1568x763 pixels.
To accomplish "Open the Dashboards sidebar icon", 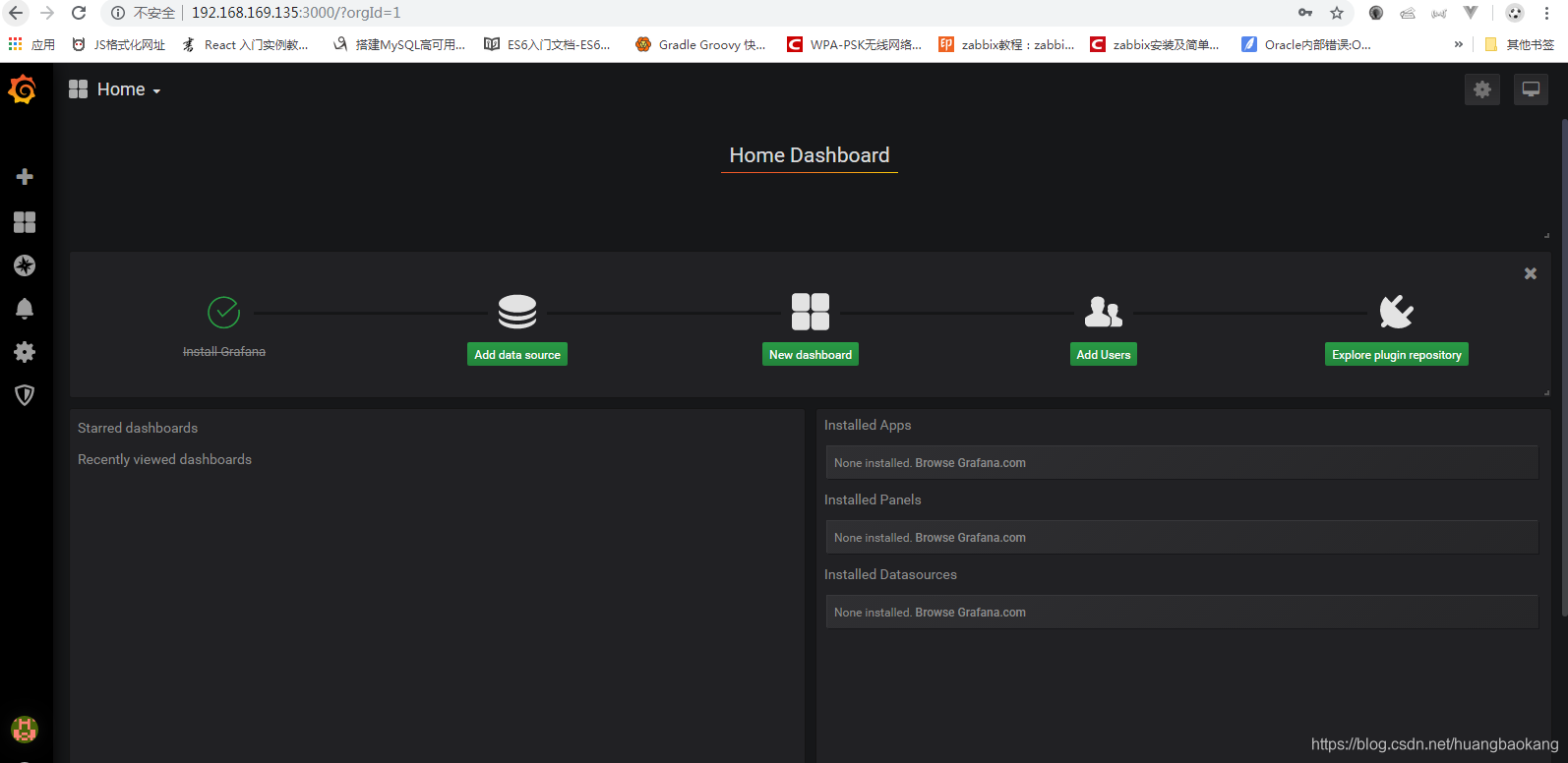I will coord(25,222).
